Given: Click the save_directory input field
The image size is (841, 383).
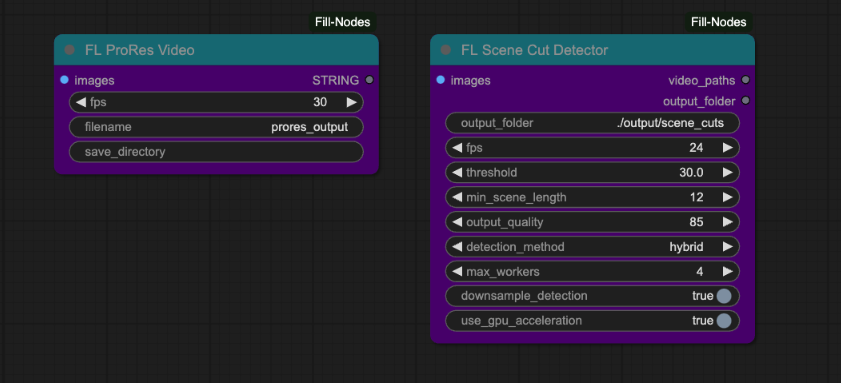Looking at the screenshot, I should click(216, 152).
